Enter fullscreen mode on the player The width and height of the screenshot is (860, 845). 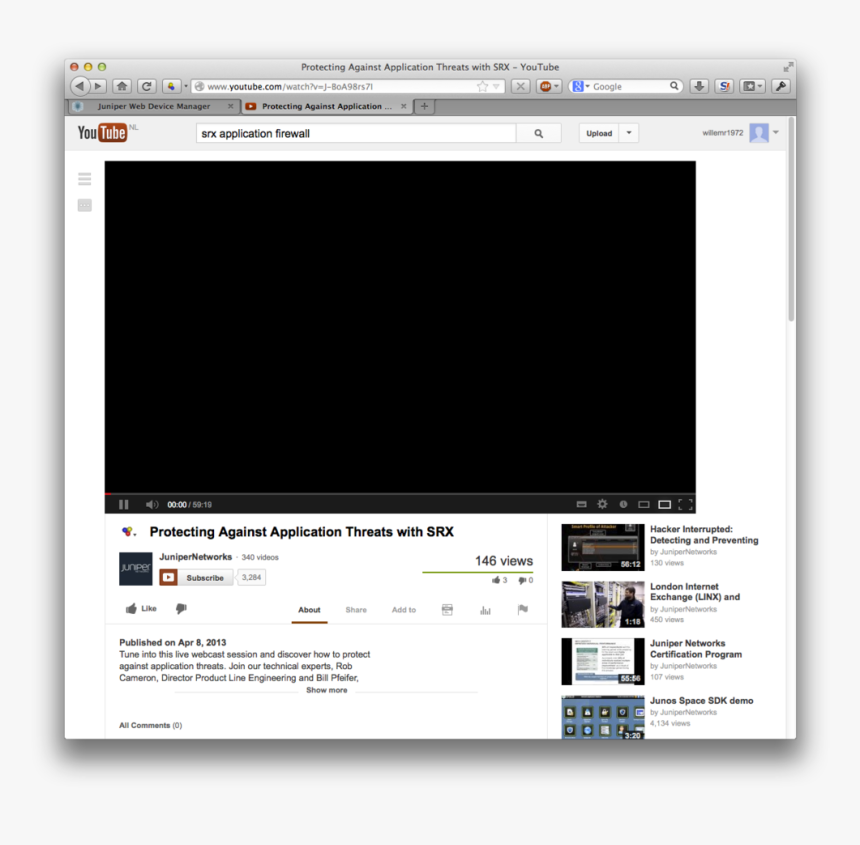point(684,504)
